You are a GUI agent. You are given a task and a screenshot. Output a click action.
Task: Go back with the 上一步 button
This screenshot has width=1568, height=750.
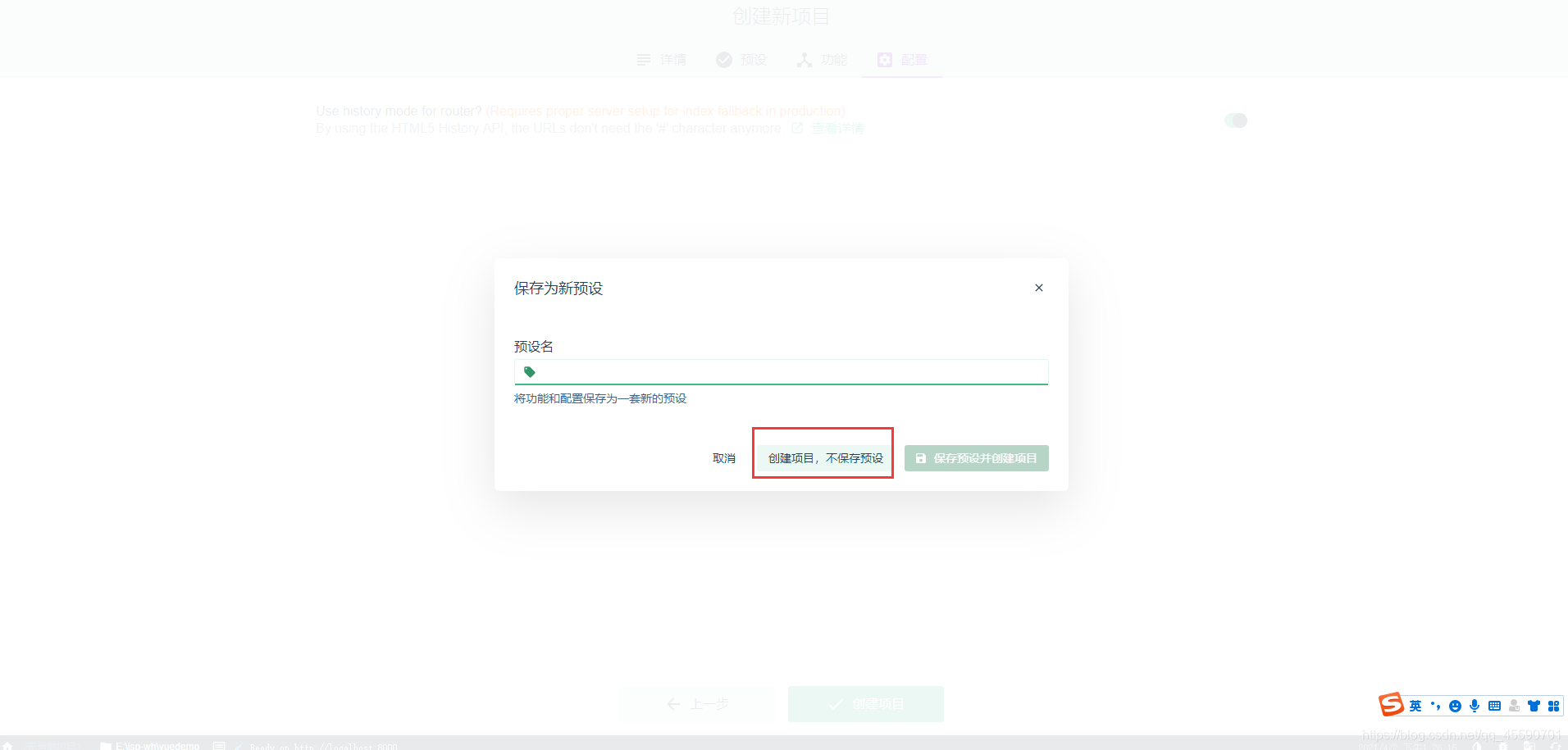697,704
